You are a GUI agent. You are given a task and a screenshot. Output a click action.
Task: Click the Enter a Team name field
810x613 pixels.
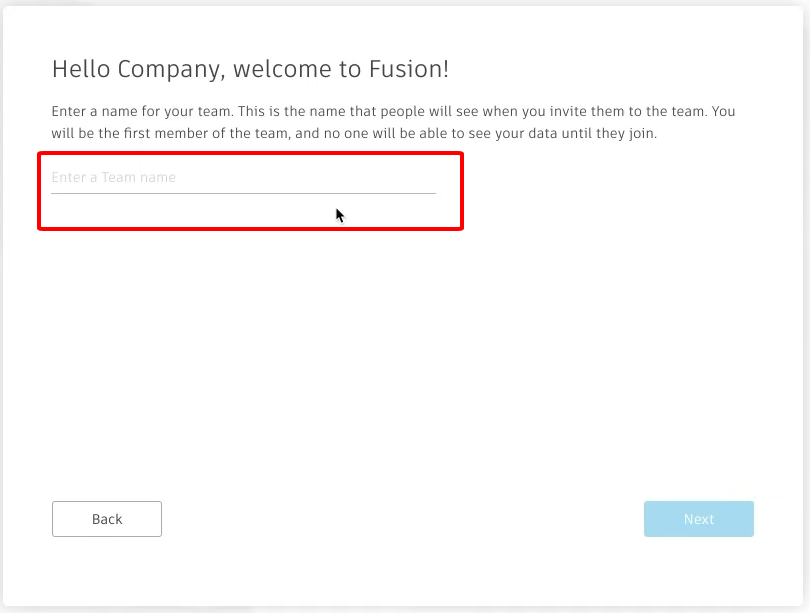tap(243, 178)
